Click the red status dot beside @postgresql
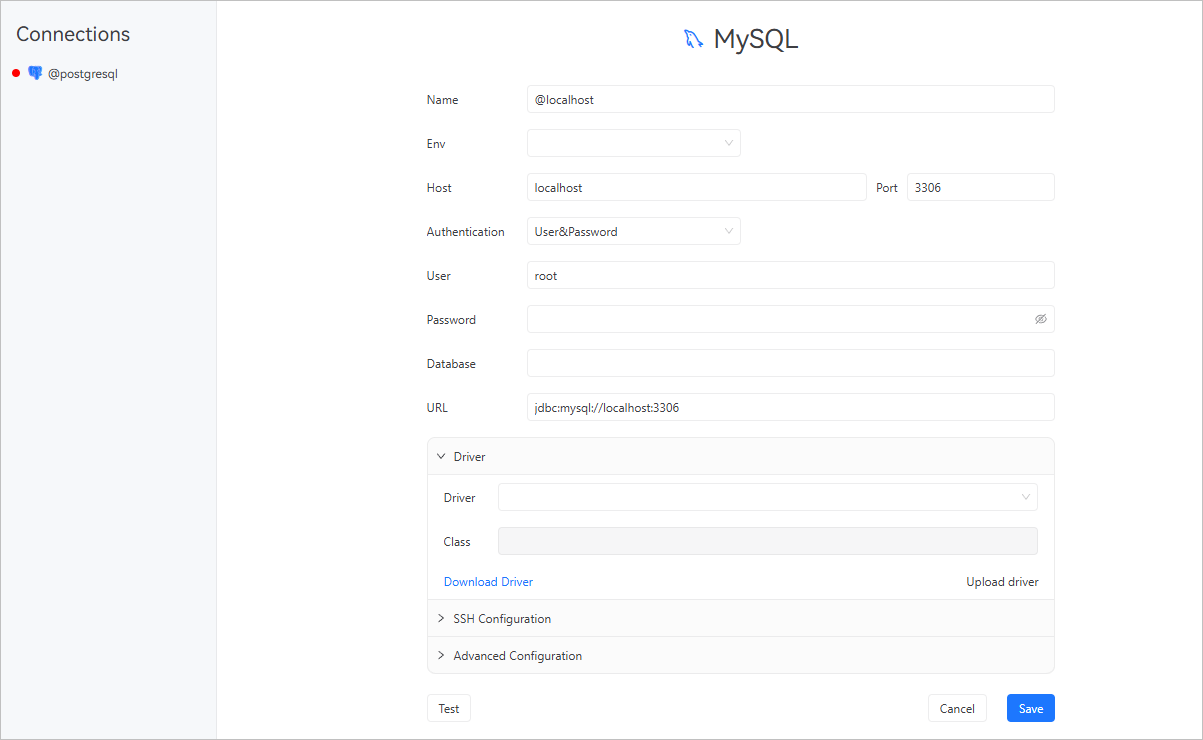The image size is (1203, 740). [16, 73]
